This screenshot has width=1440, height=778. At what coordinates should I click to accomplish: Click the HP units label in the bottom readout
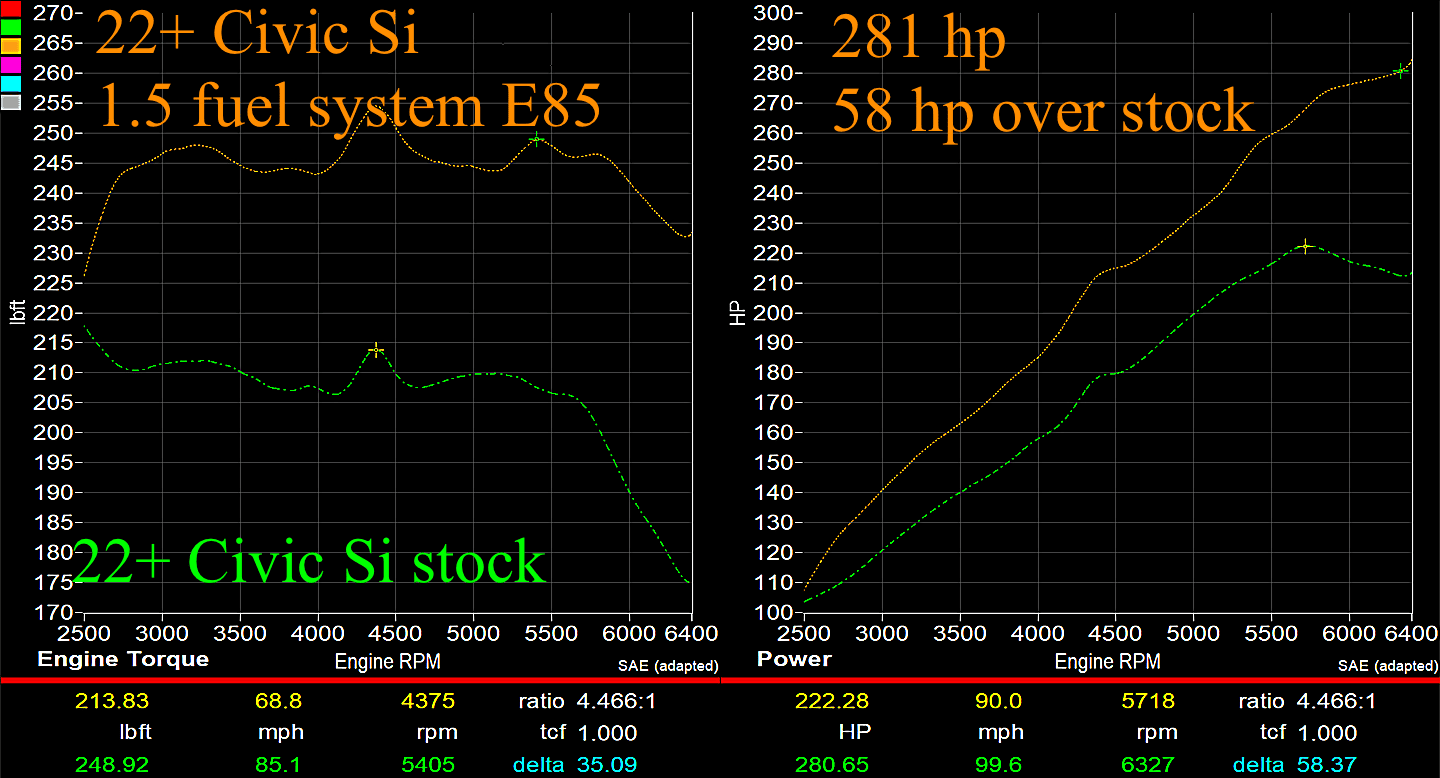(857, 732)
